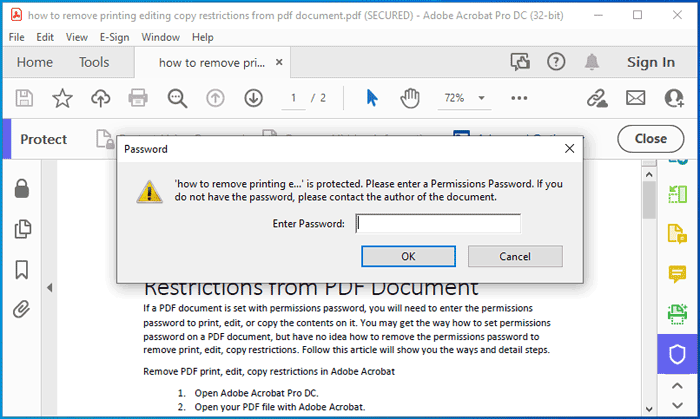Open the Page Thumbnails panel
This screenshot has height=419, width=700.
pos(22,229)
